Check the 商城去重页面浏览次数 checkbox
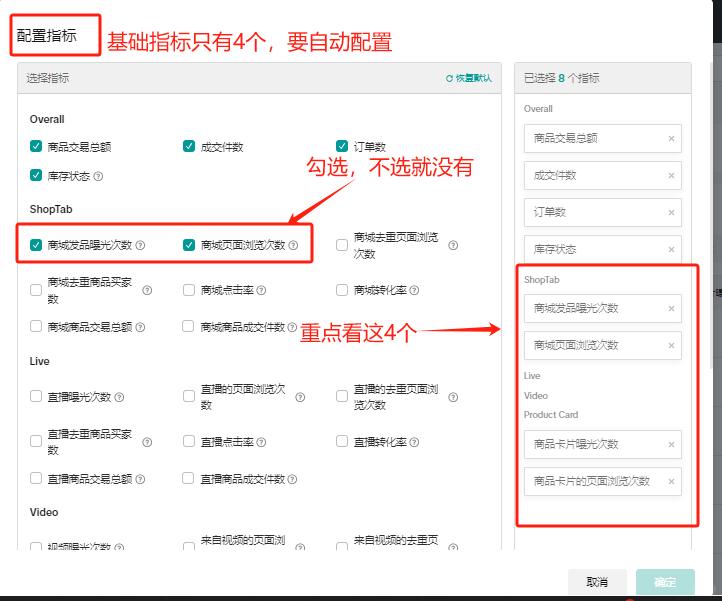The height and width of the screenshot is (601, 722). [x=342, y=245]
